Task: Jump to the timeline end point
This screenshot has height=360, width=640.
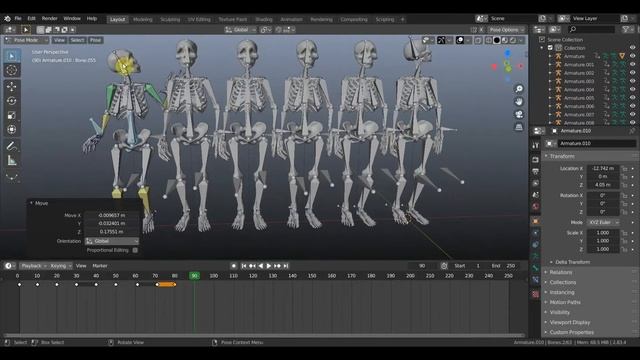Action: tap(286, 266)
